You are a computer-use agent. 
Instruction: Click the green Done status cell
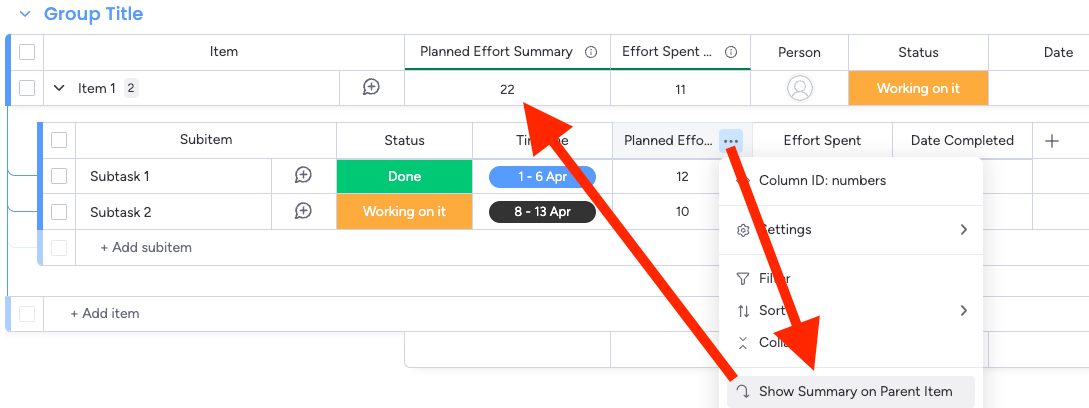click(404, 177)
